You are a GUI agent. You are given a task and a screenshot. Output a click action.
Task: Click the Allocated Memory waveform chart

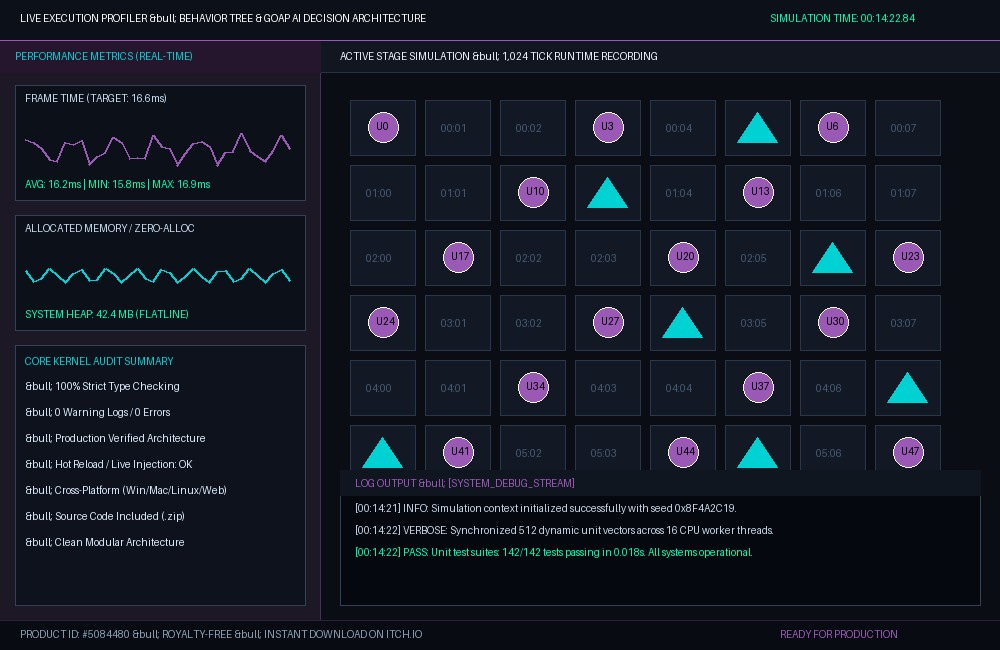(158, 275)
